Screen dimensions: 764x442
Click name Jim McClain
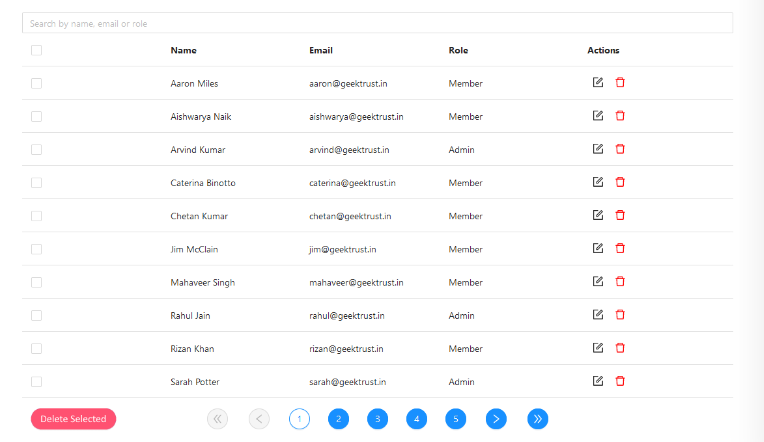(194, 249)
